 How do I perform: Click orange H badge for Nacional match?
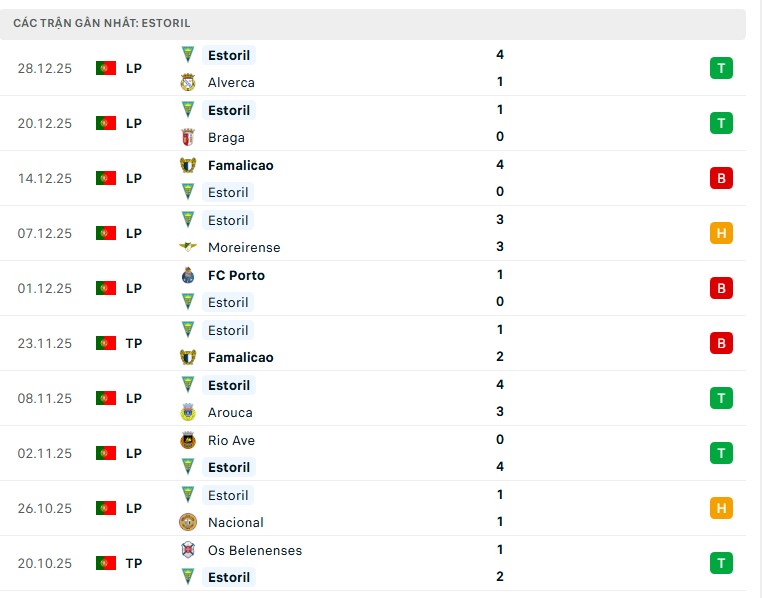[x=721, y=508]
